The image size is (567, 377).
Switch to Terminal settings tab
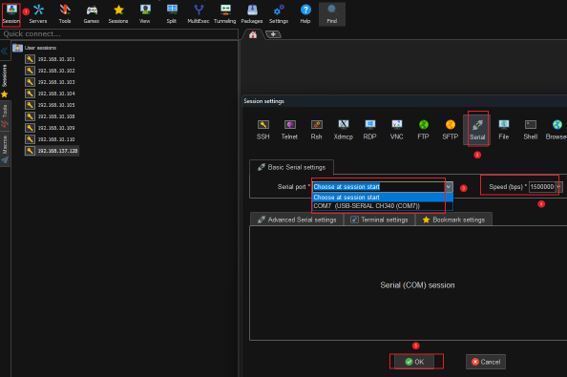pyautogui.click(x=379, y=219)
